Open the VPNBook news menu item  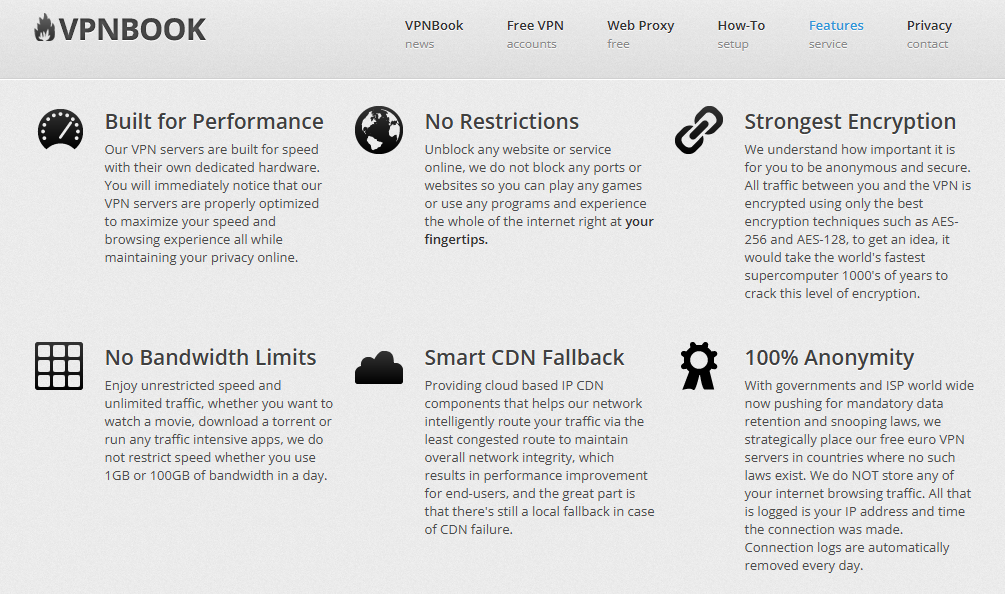[434, 33]
